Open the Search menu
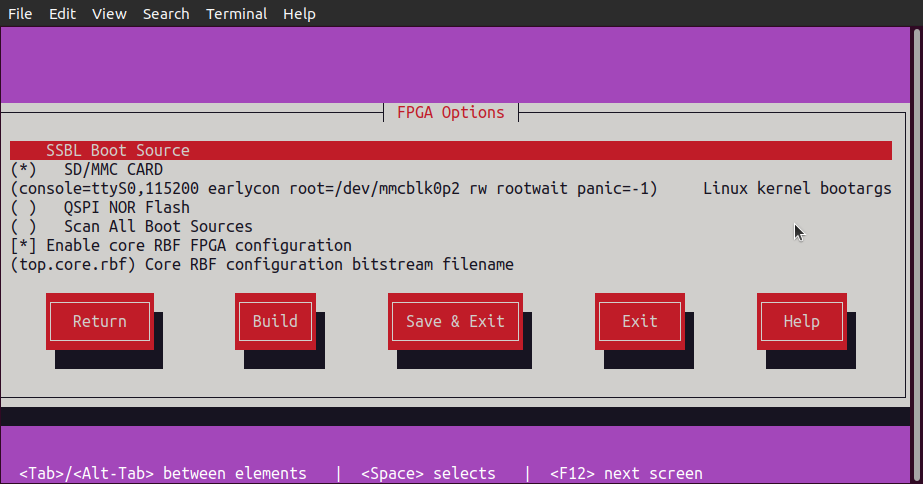 [166, 14]
